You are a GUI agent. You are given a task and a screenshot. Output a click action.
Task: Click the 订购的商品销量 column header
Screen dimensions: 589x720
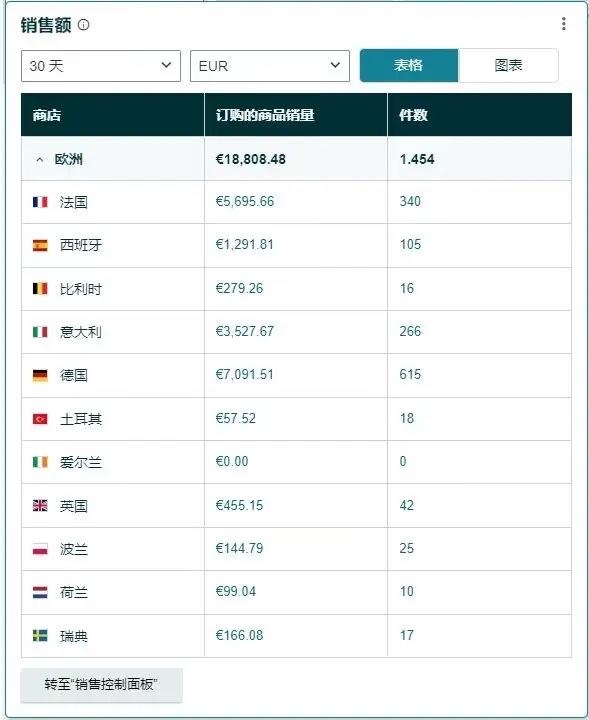click(x=265, y=115)
